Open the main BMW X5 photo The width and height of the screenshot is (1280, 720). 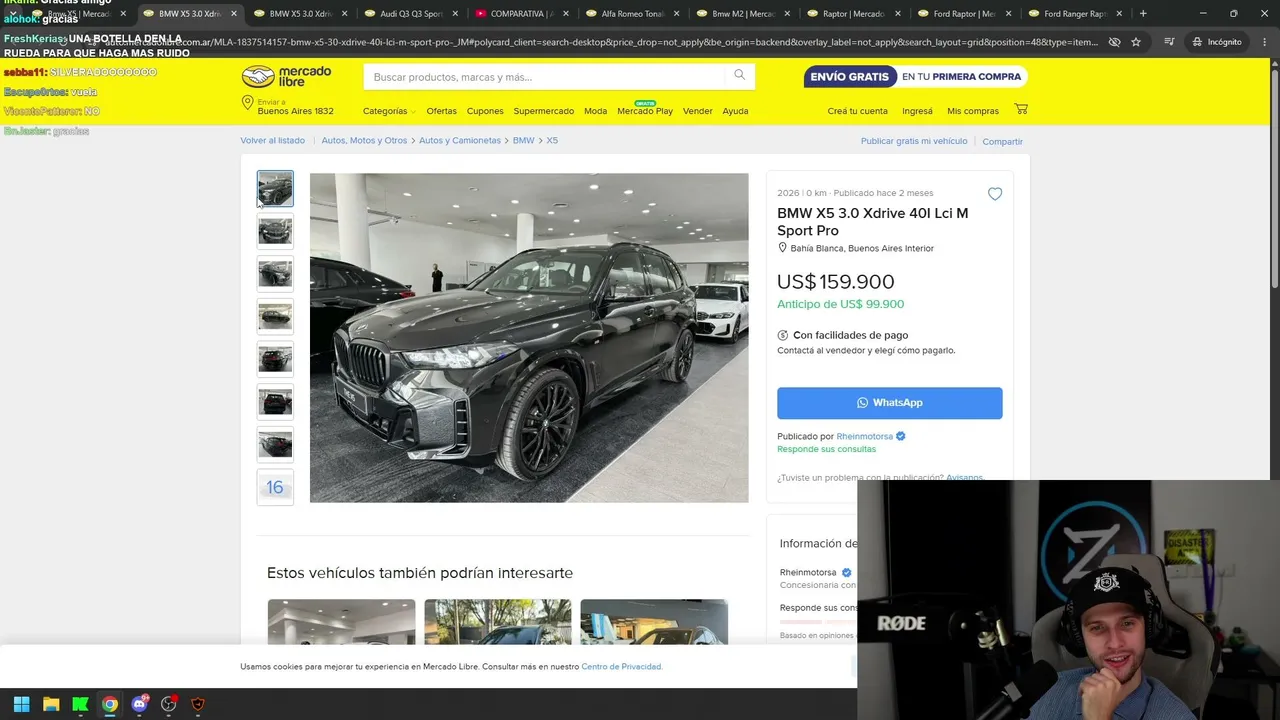[x=529, y=338]
